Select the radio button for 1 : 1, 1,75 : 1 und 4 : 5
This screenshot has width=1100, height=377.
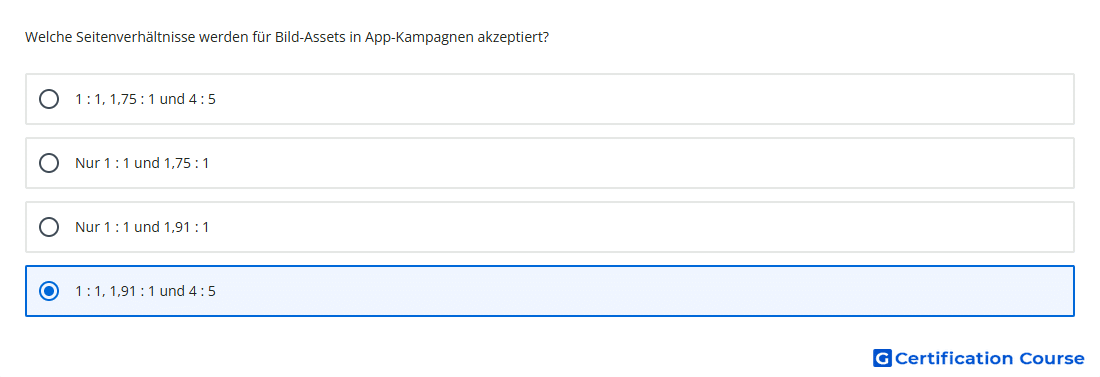click(49, 99)
